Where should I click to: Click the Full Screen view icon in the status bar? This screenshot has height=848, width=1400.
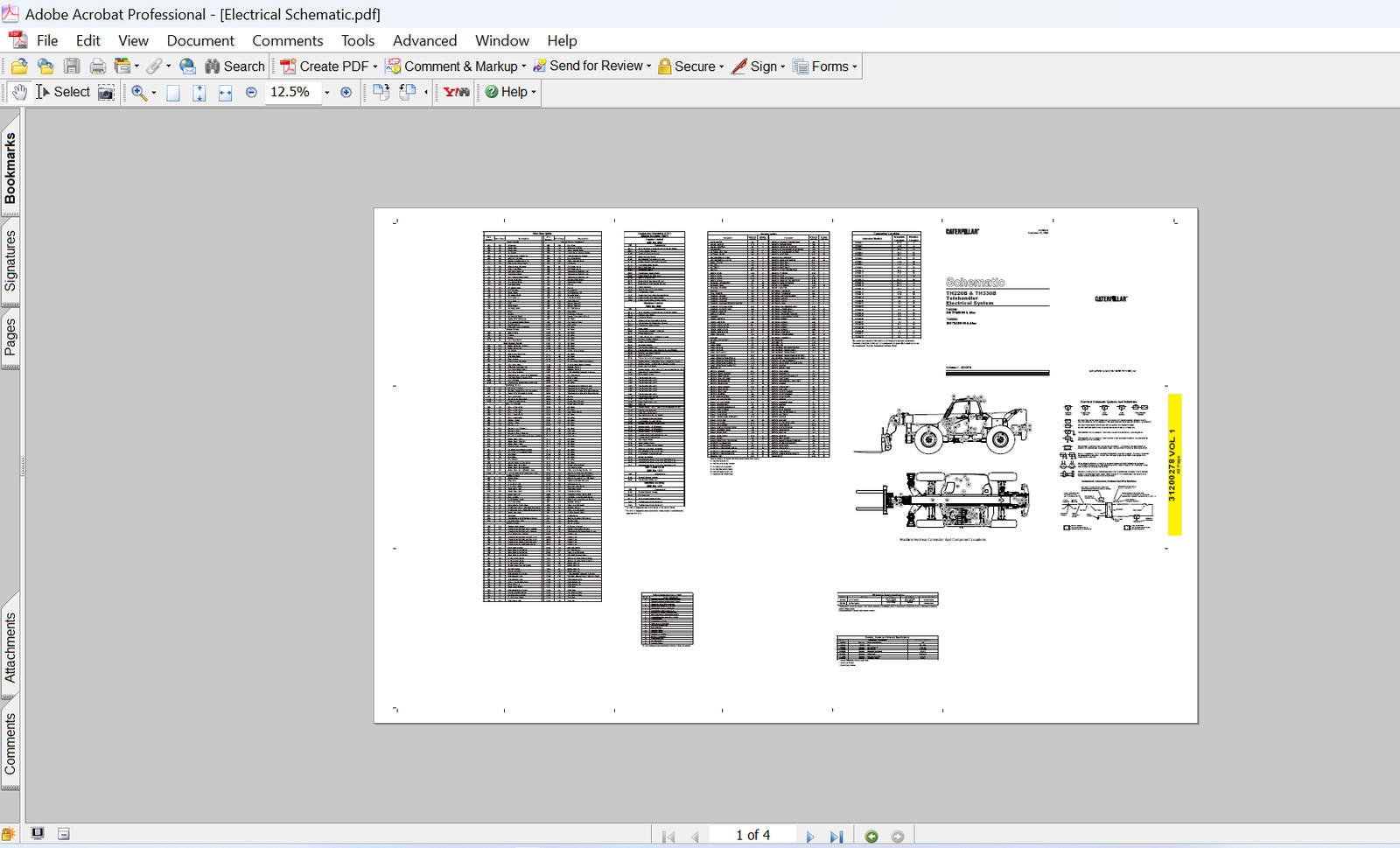pyautogui.click(x=38, y=833)
